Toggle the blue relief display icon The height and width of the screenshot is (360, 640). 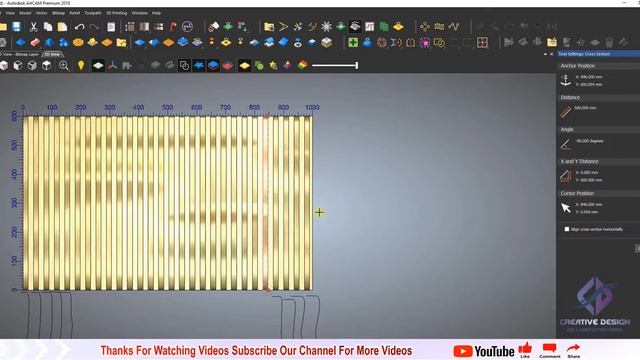click(x=213, y=65)
